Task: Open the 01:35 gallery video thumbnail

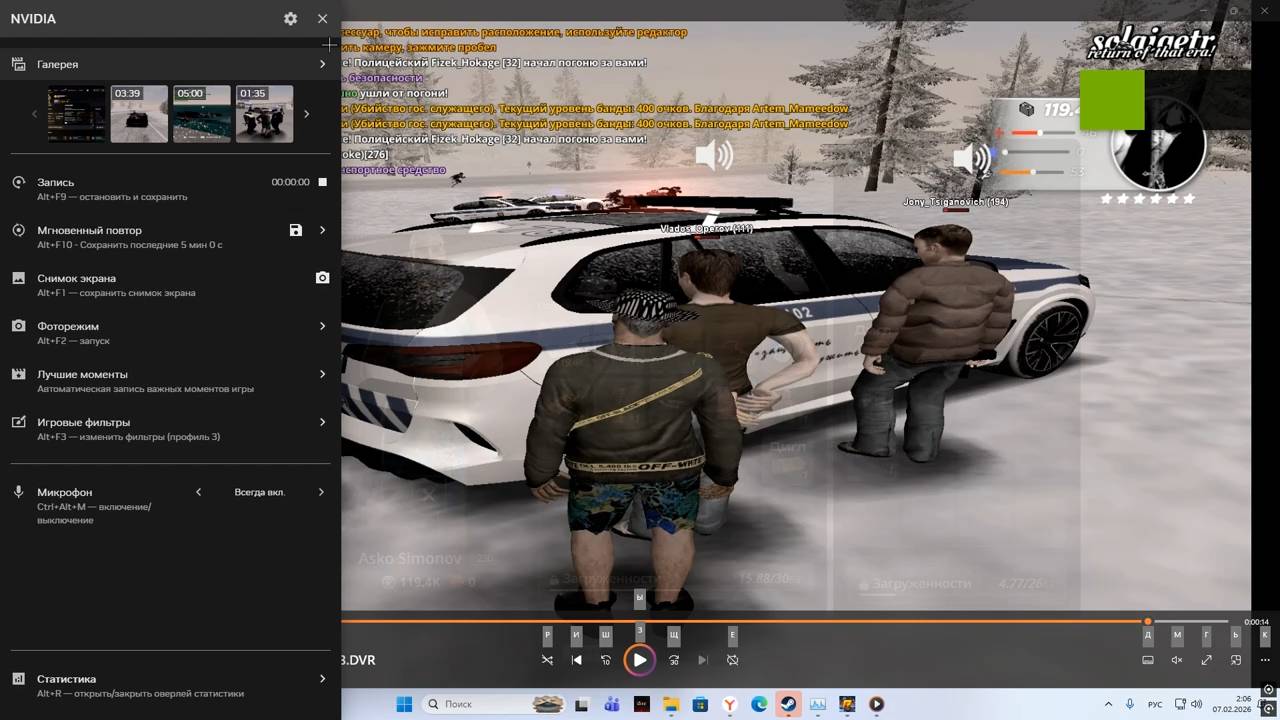Action: pyautogui.click(x=264, y=113)
